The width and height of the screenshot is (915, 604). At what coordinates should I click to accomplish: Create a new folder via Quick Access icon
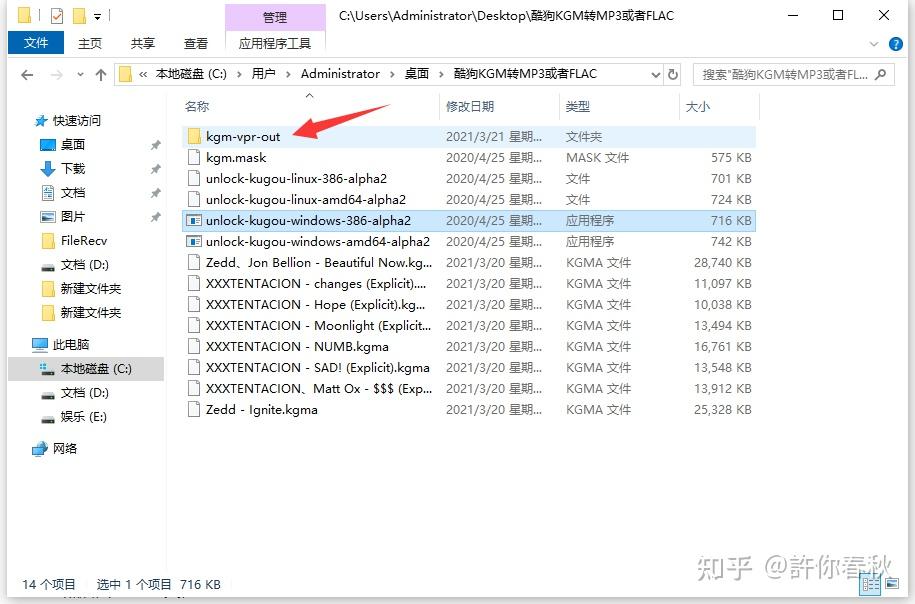tap(79, 15)
